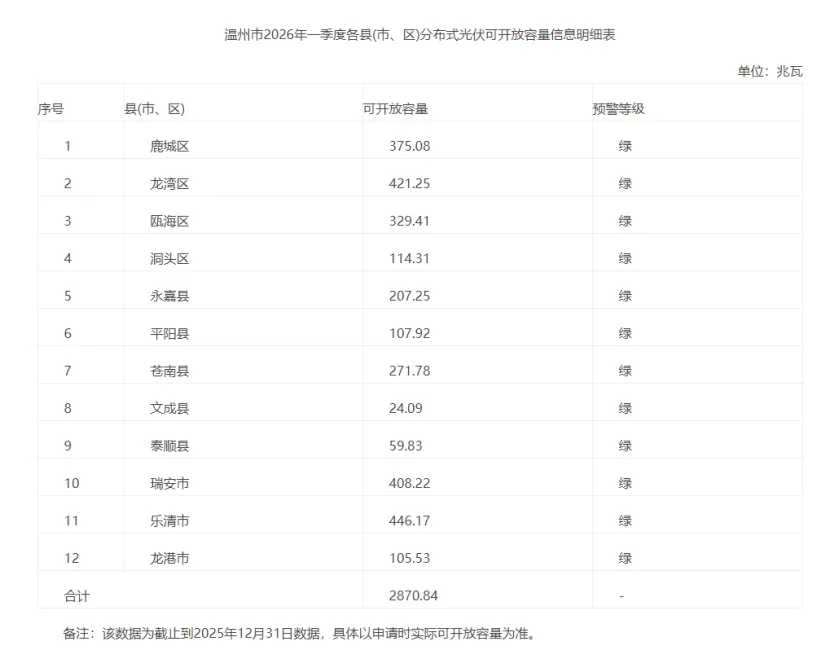Click 绿 warning level for 瓯海区
The image size is (830, 659).
coord(625,221)
